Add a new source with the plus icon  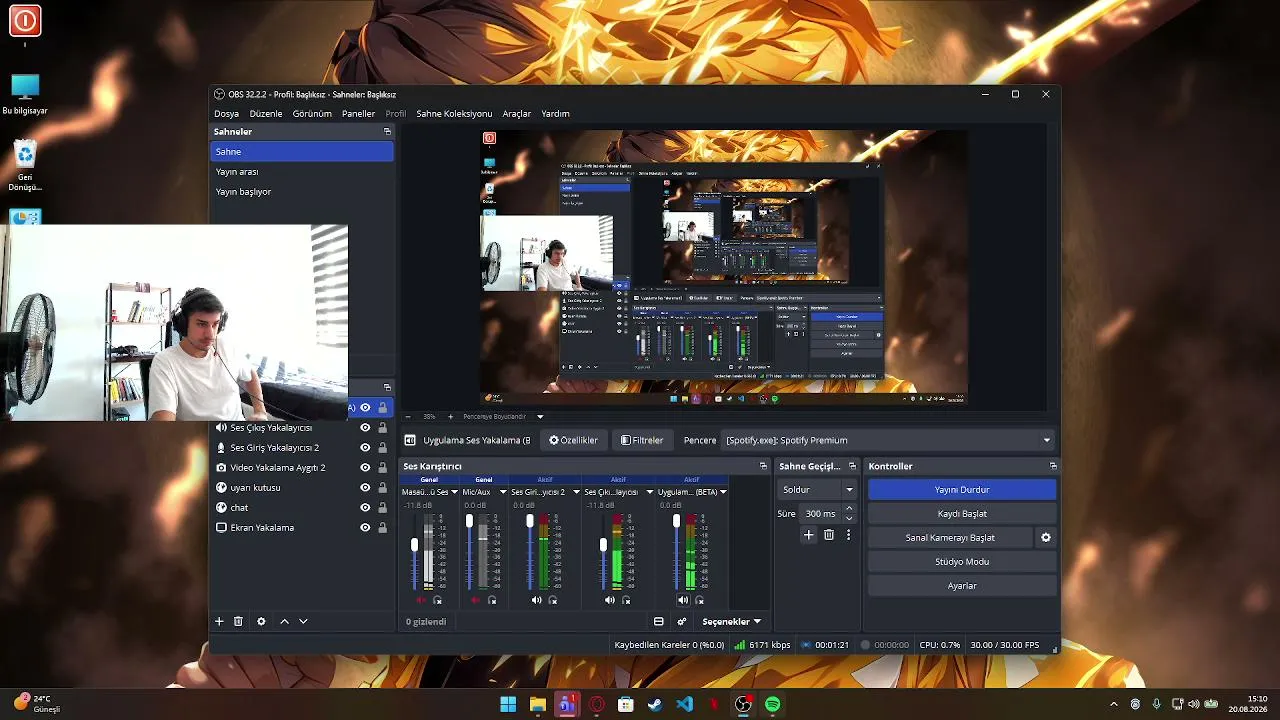coord(219,621)
